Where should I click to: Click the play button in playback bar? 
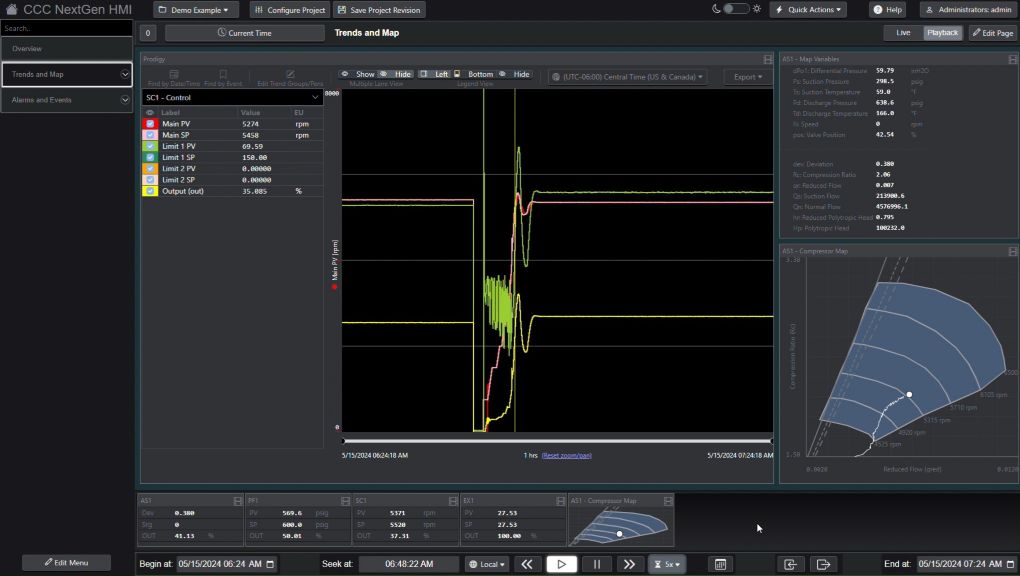(561, 564)
